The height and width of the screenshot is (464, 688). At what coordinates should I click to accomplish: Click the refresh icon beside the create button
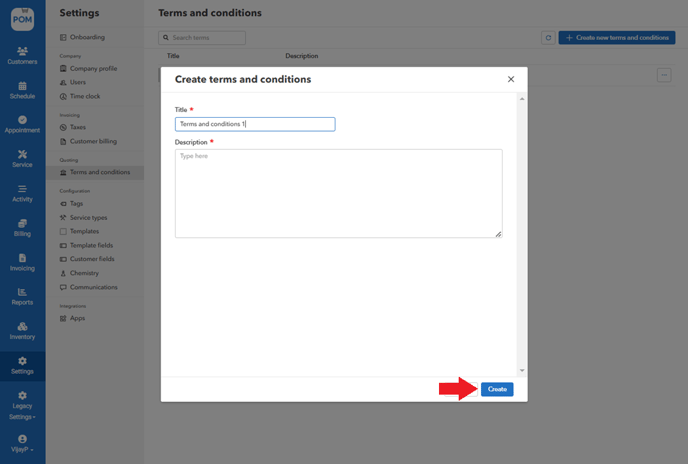tap(548, 38)
